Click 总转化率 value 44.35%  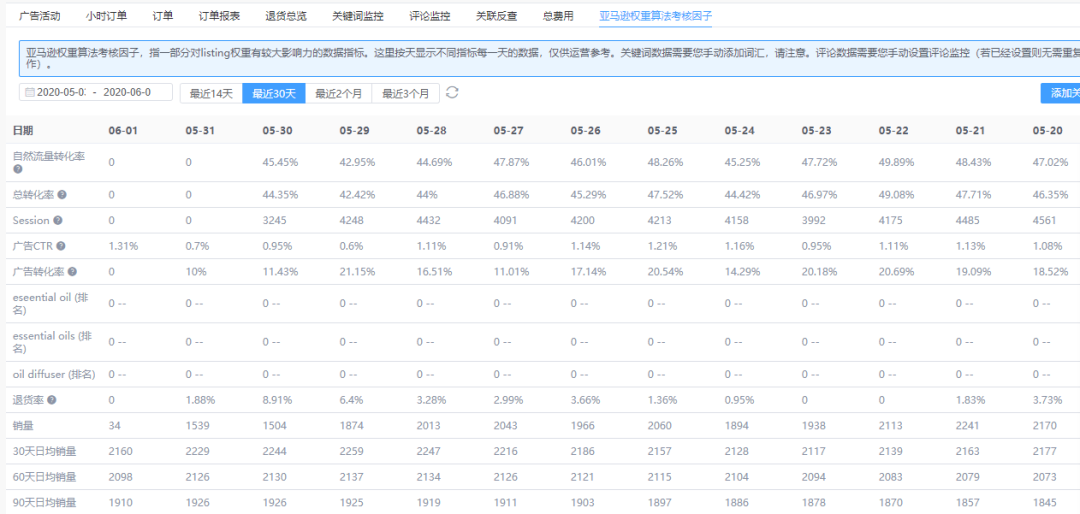coord(280,195)
